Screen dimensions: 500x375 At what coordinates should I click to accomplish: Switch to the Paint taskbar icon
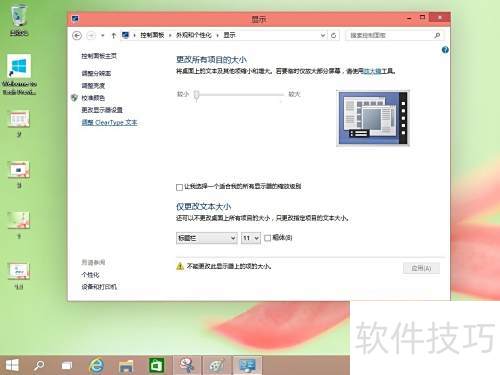pos(217,365)
